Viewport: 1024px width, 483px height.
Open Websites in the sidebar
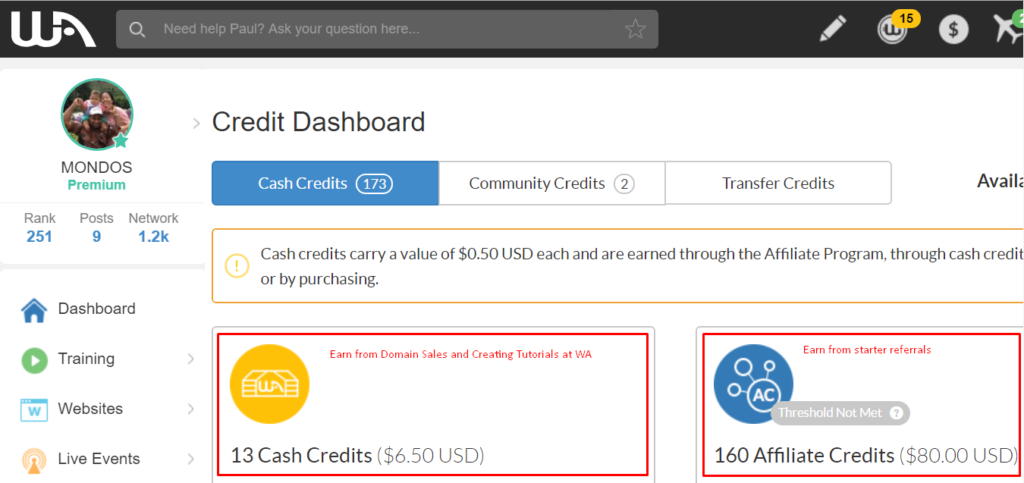(90, 409)
